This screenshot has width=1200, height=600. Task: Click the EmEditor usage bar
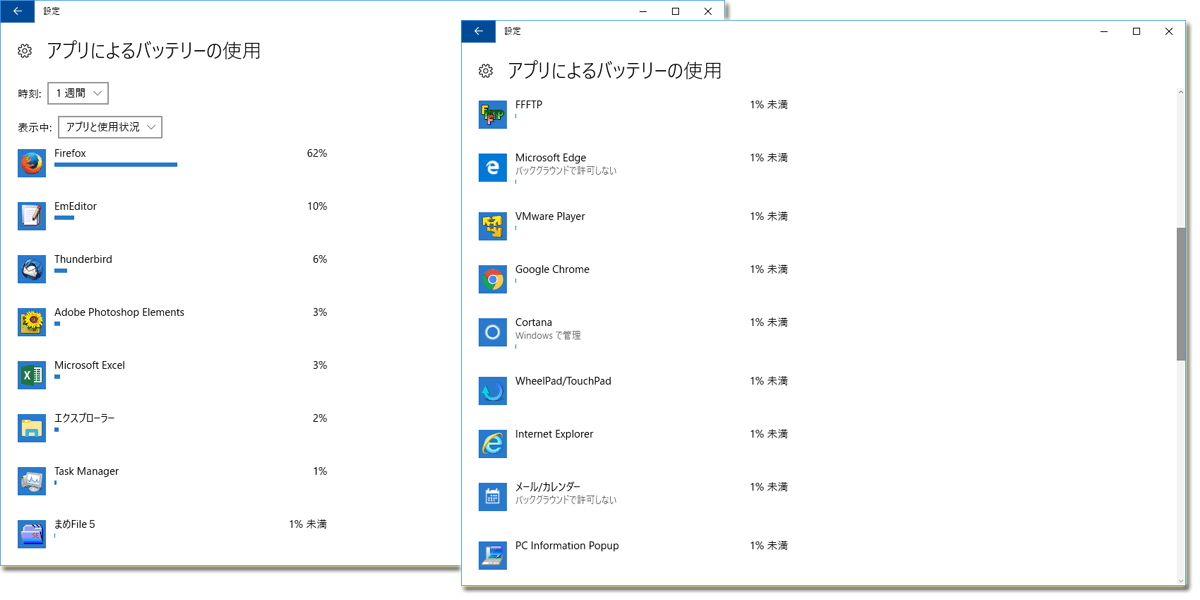click(64, 217)
